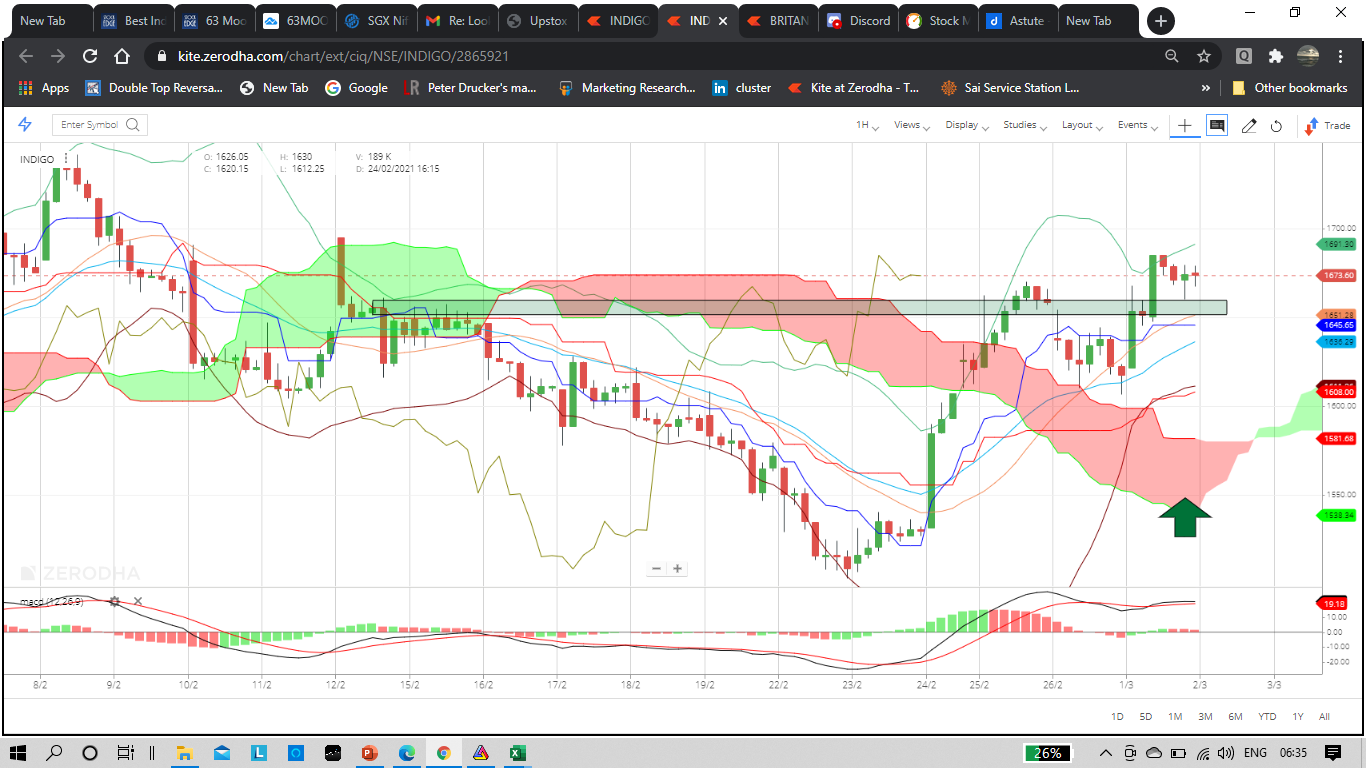Click the zoom magnifier in address bar
1366x768 pixels.
point(1172,57)
